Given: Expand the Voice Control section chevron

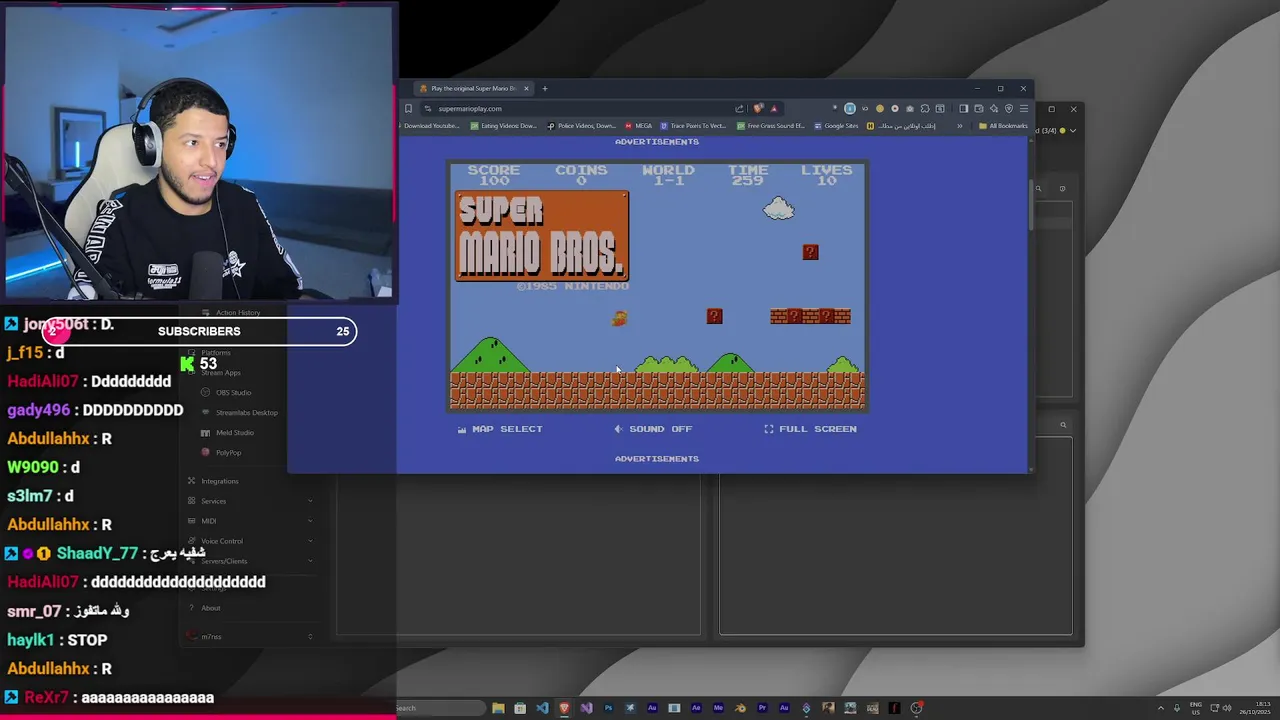Looking at the screenshot, I should pos(310,541).
